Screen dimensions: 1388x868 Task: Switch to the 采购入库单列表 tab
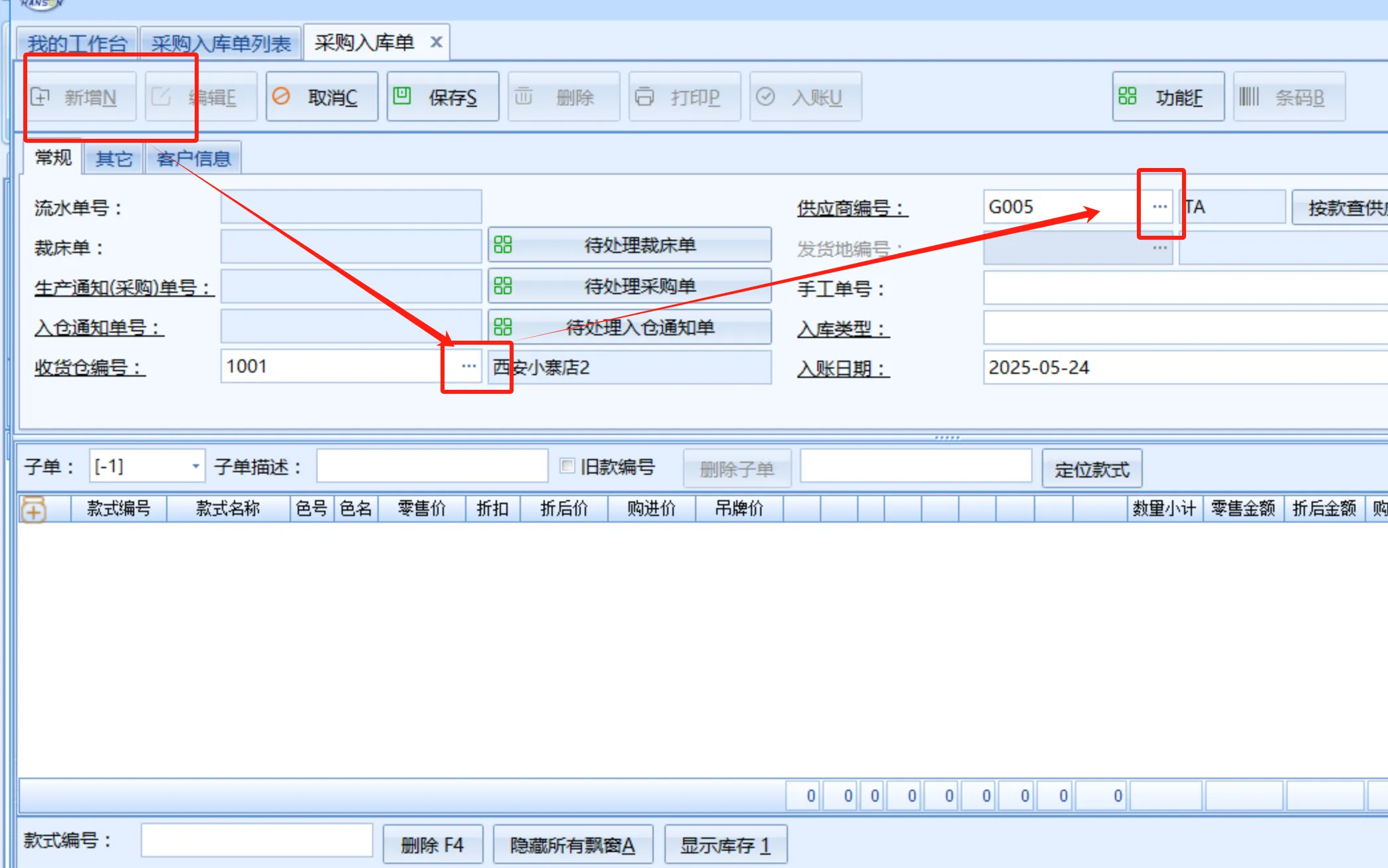click(221, 44)
